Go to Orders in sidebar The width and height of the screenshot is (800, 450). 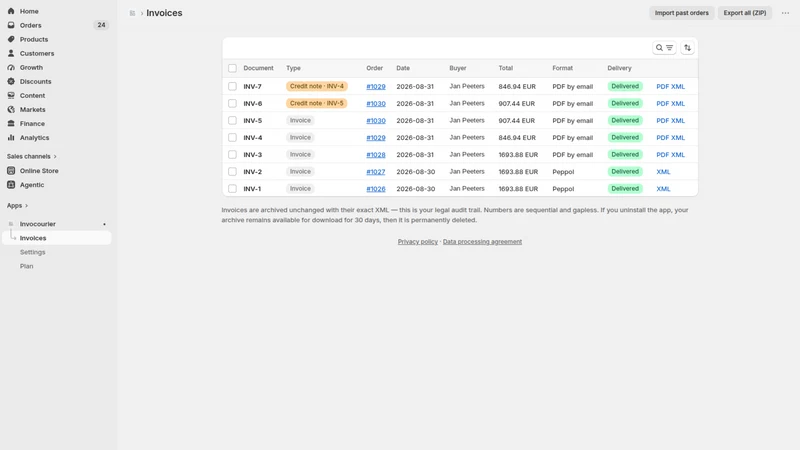point(31,25)
